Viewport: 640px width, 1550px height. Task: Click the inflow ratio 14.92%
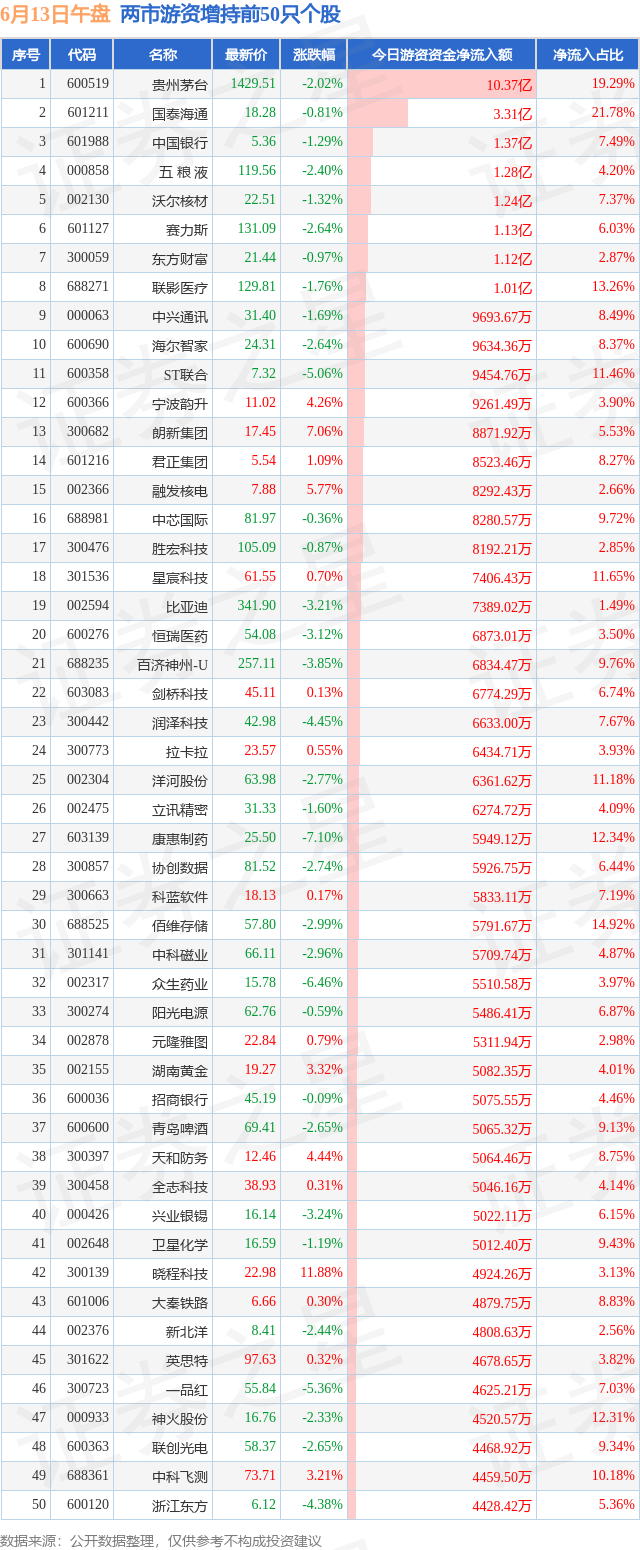[613, 925]
